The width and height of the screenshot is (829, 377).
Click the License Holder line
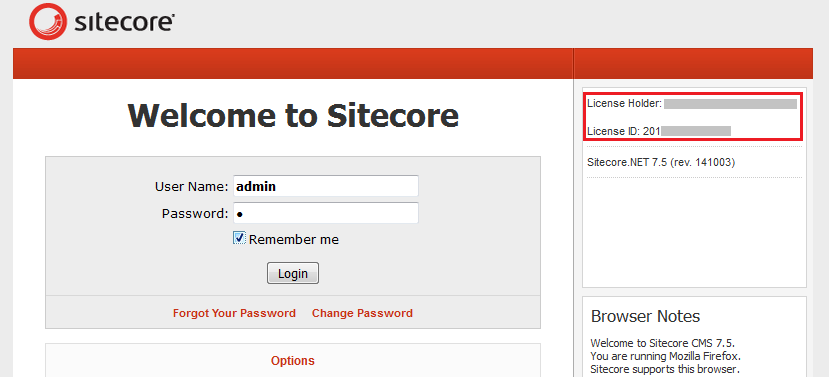pyautogui.click(x=692, y=104)
